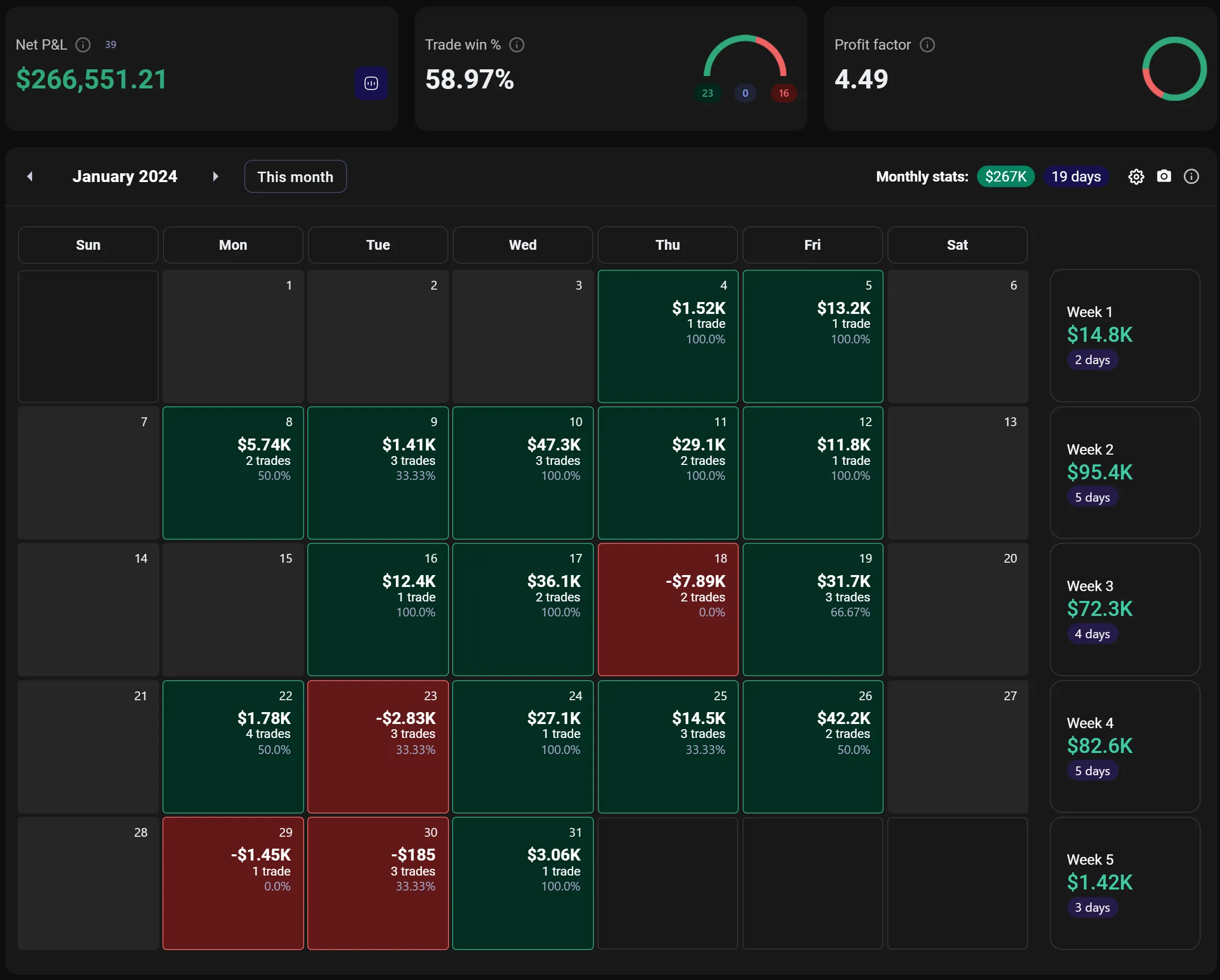Screen dimensions: 1220x980
Task: Select Week 2 summary card
Action: [x=1124, y=473]
